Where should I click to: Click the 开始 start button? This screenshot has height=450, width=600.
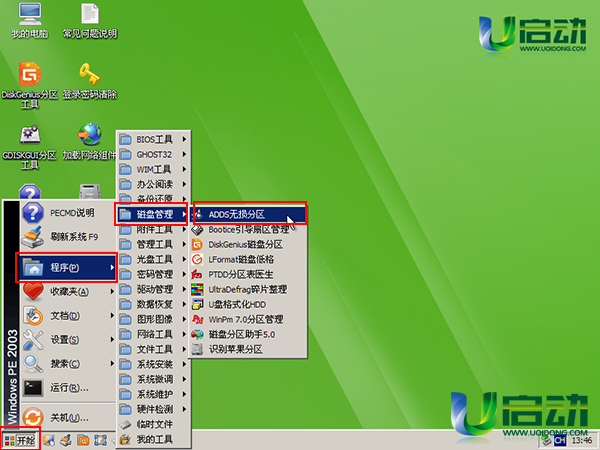(20, 440)
